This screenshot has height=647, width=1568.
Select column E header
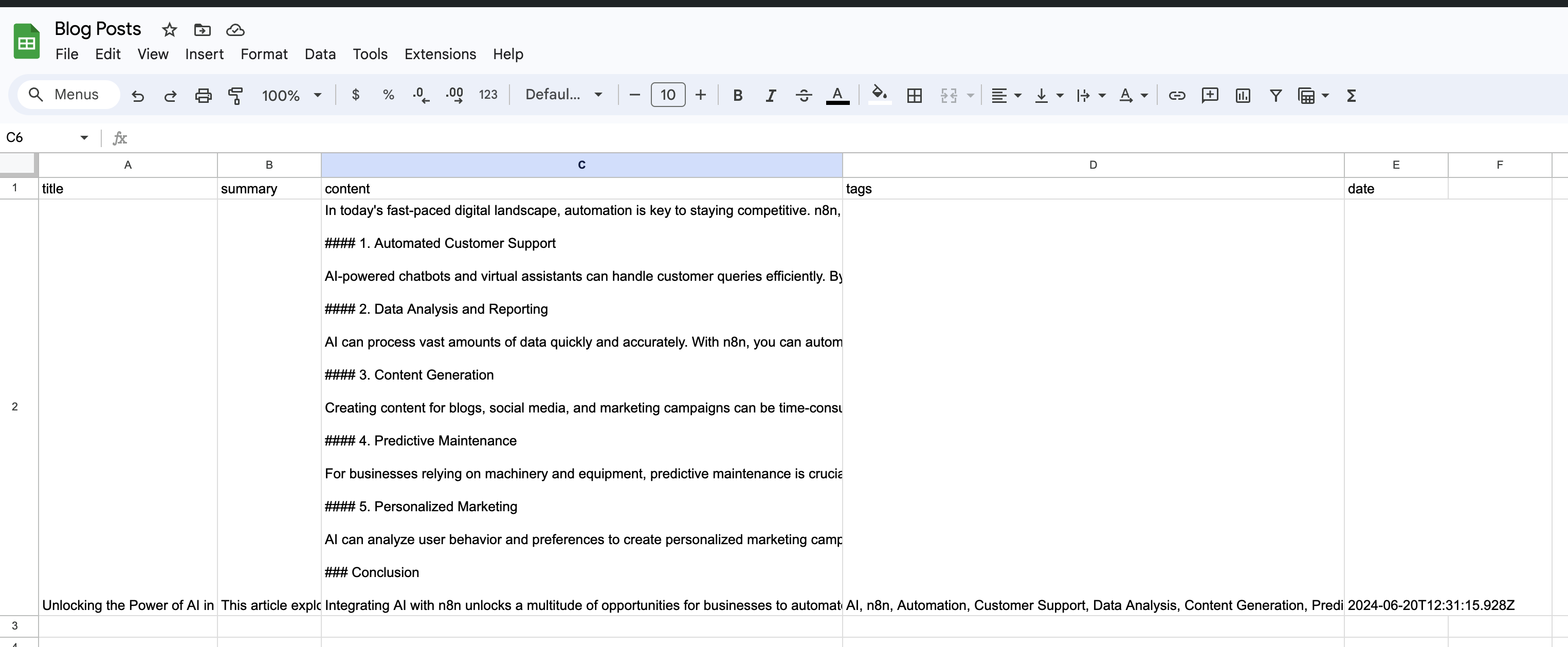(x=1396, y=165)
